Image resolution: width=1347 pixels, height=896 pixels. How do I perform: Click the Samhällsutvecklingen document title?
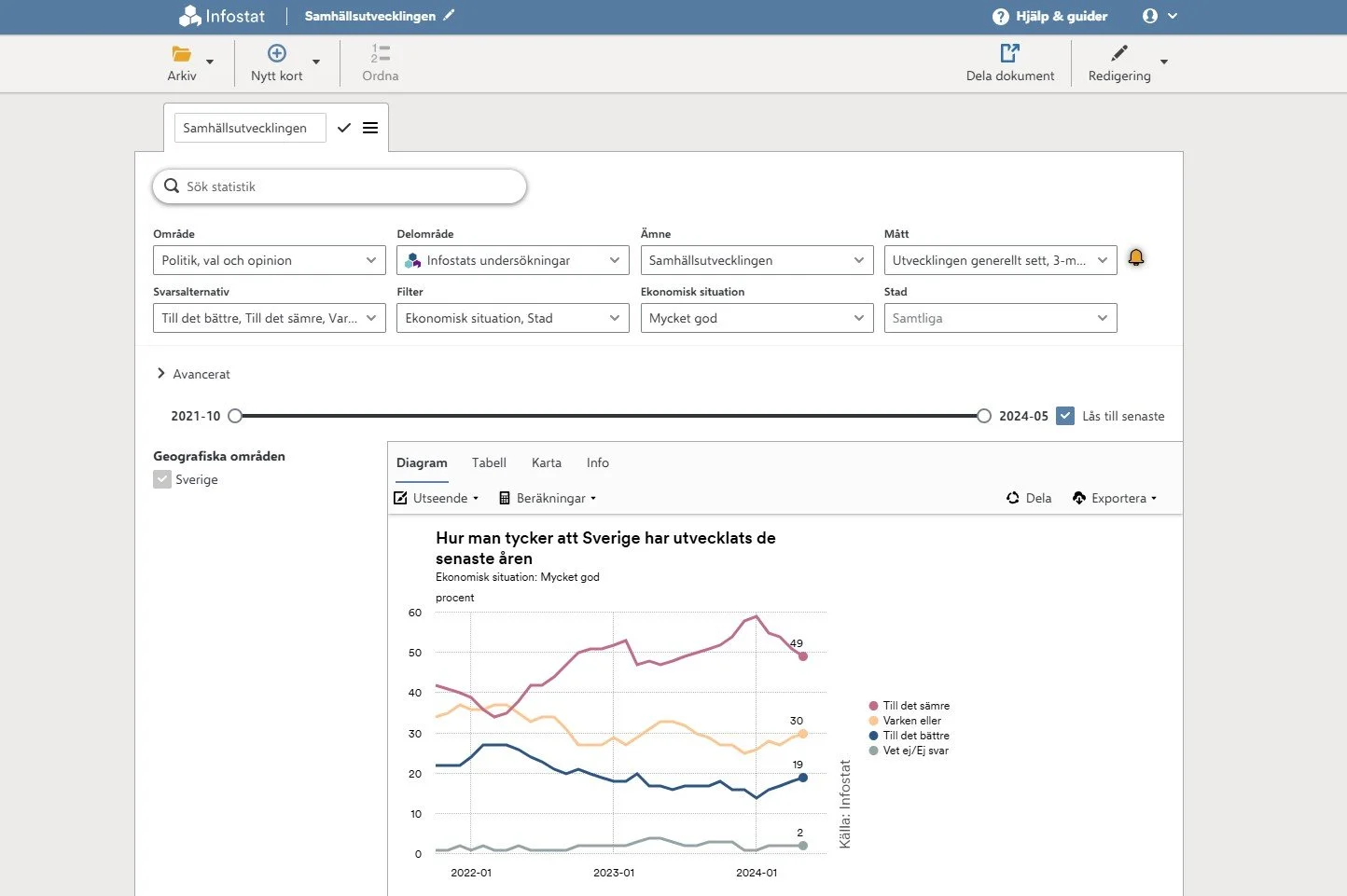[x=370, y=16]
